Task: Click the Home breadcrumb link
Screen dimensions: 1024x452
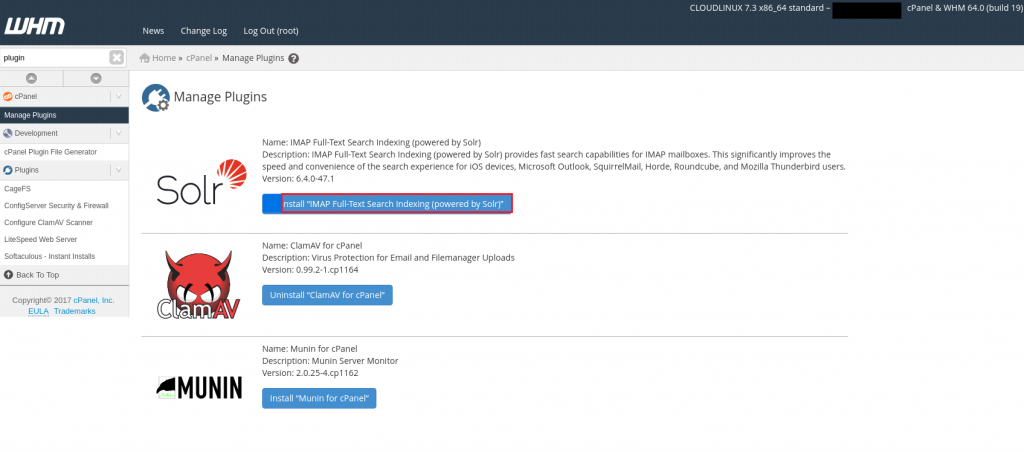Action: click(164, 58)
